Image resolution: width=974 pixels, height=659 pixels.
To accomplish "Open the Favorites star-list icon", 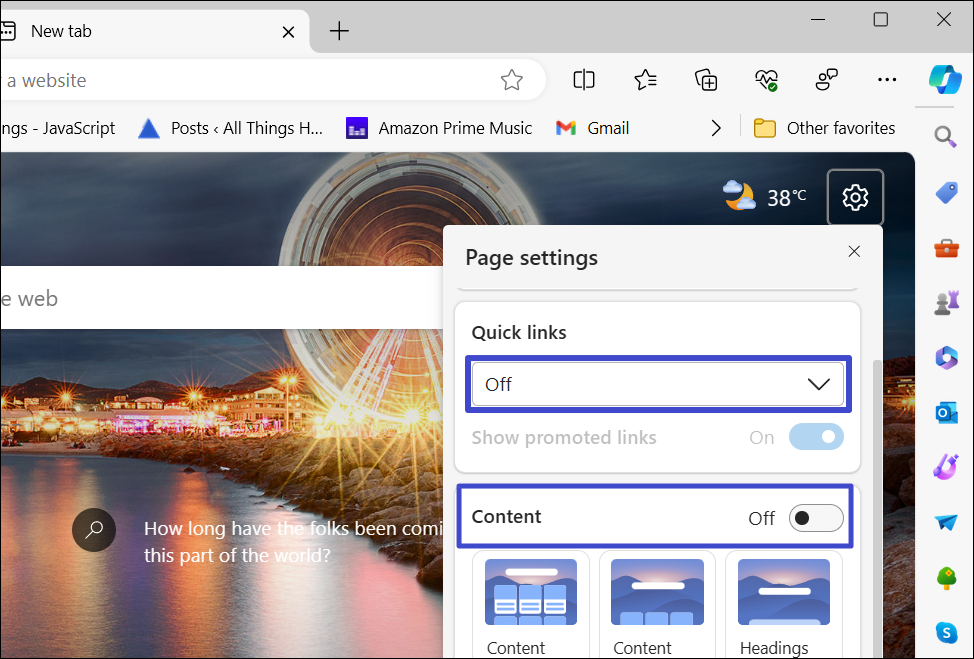I will (645, 80).
